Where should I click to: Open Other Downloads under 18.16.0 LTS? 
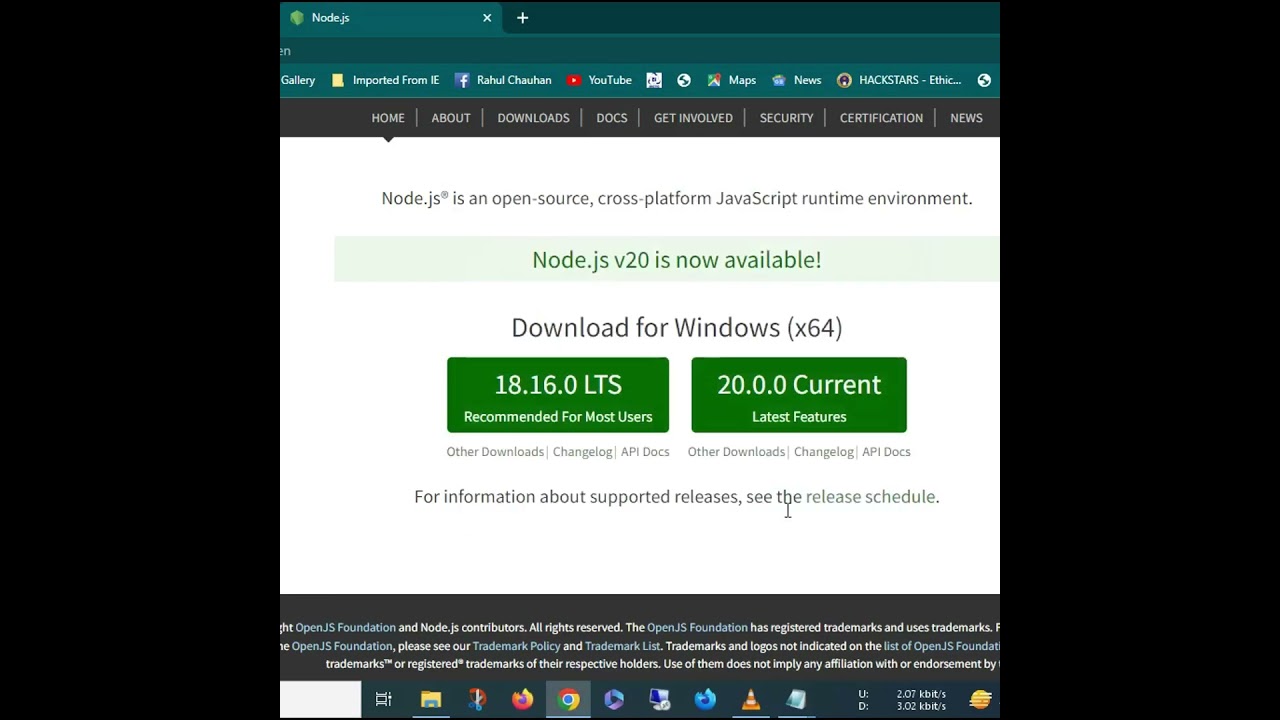pos(495,452)
